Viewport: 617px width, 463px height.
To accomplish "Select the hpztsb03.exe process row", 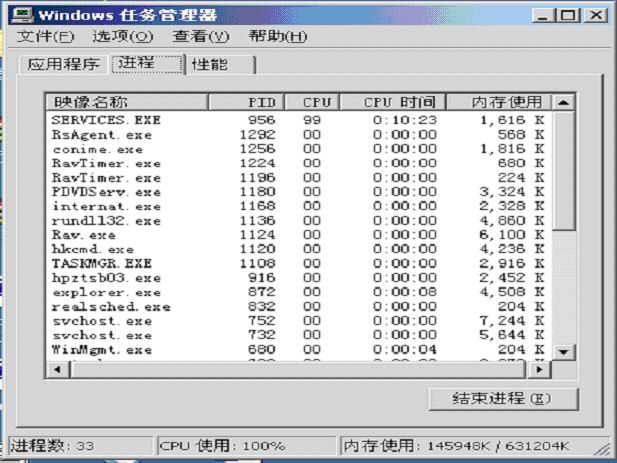I will coord(299,278).
